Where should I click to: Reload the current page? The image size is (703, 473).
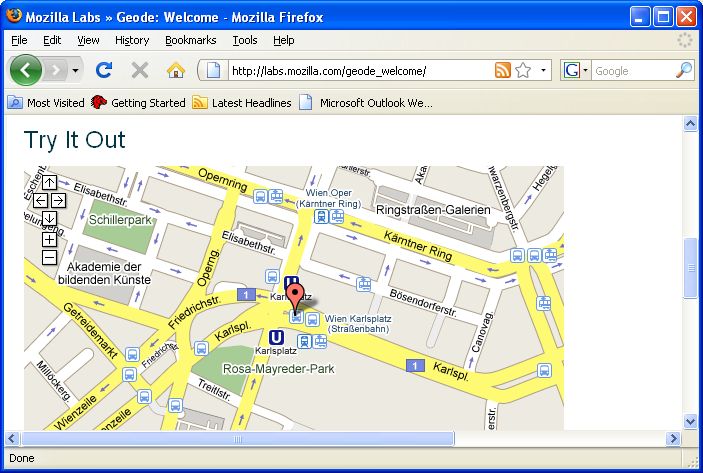tap(104, 70)
